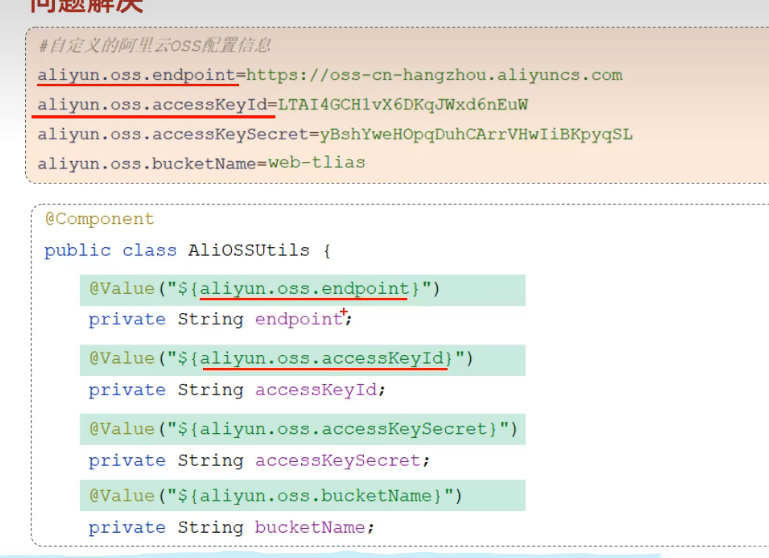Click the private String endpoint field
Viewport: 769px width, 558px height.
coord(220,320)
